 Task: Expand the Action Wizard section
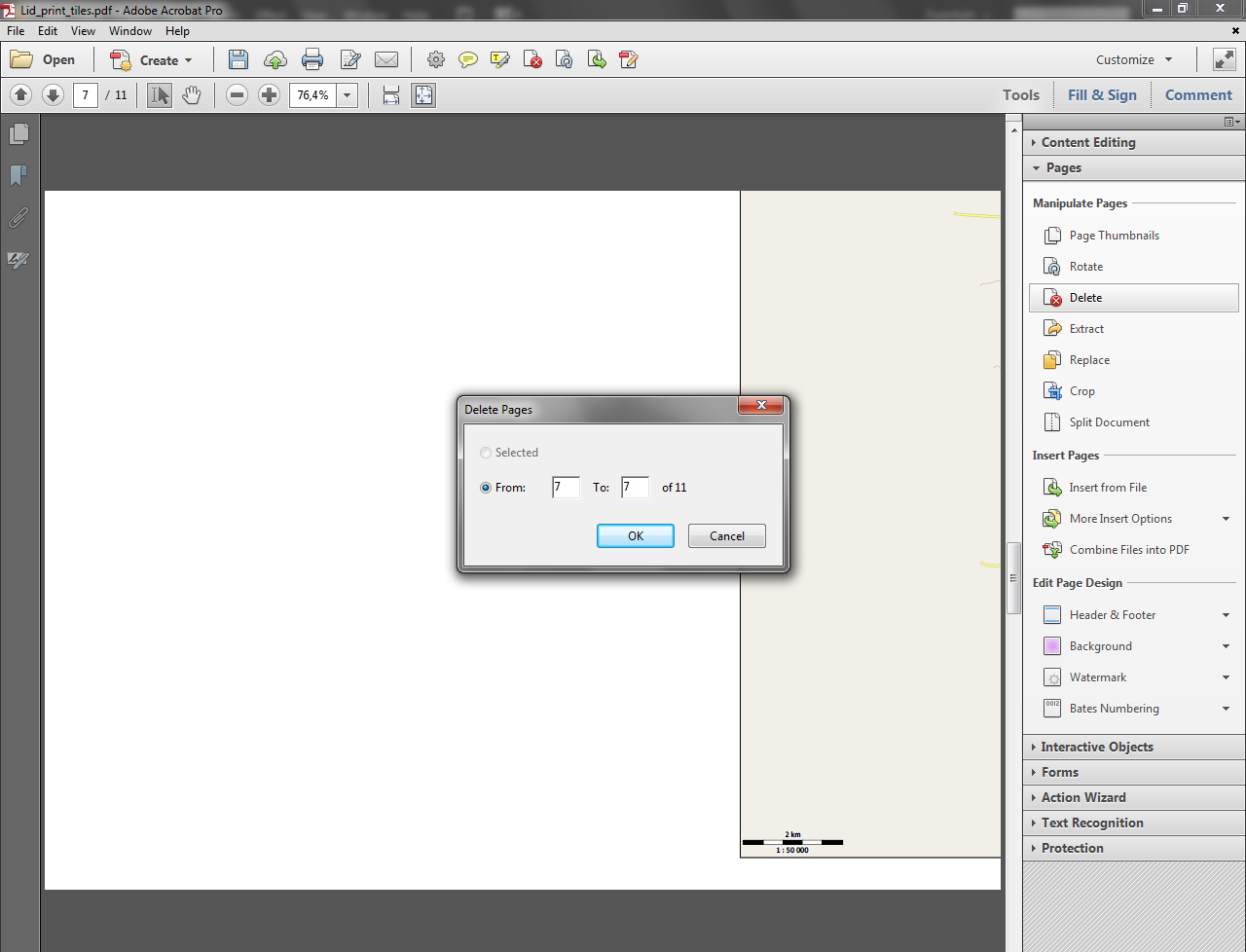point(1134,797)
